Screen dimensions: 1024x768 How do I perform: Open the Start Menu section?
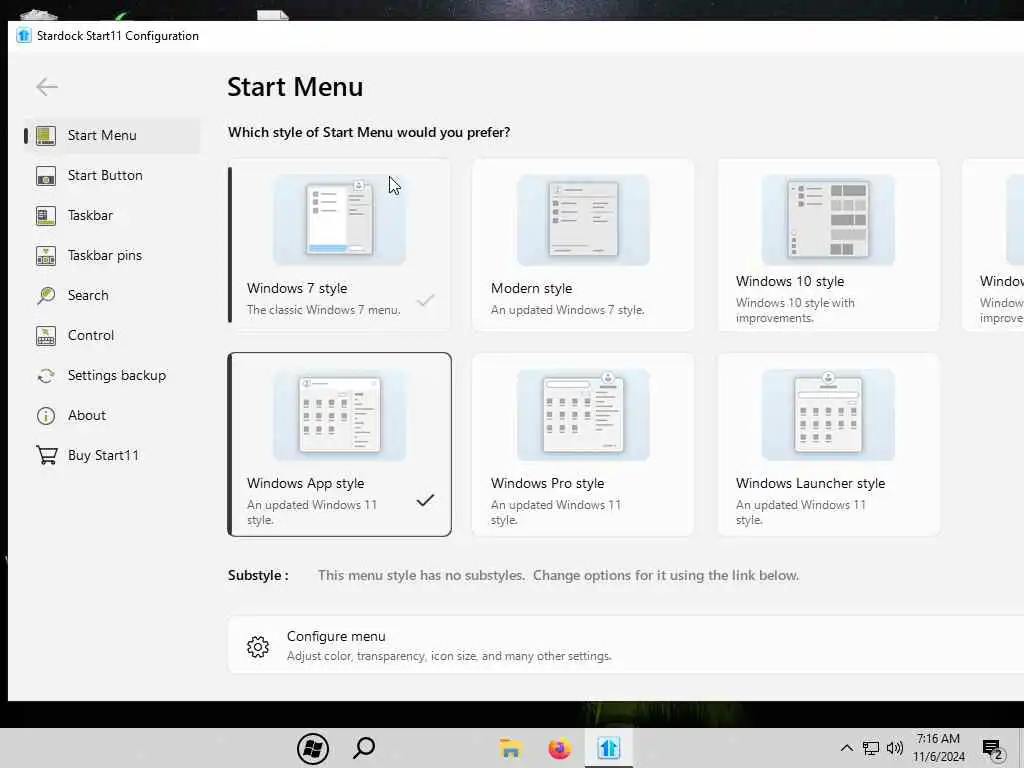pyautogui.click(x=112, y=135)
